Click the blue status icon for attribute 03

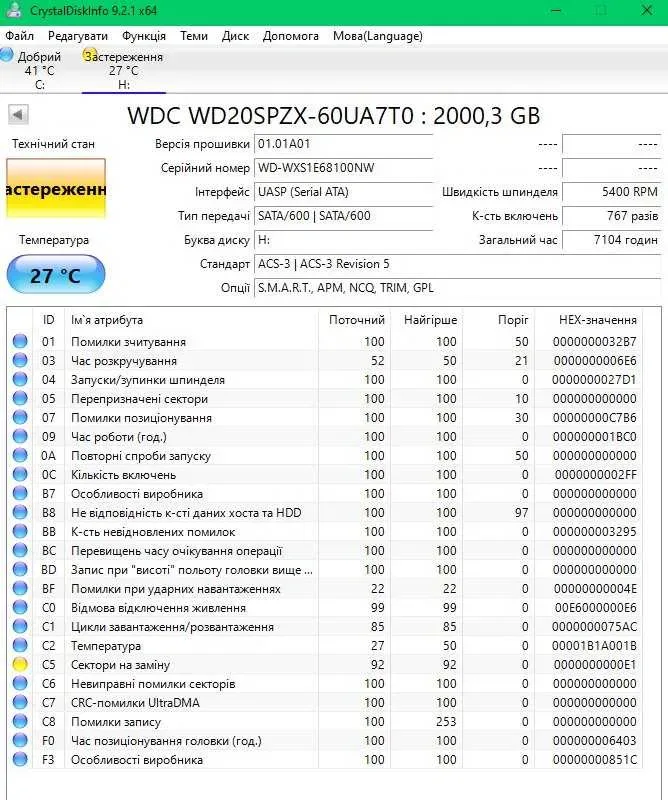20,361
